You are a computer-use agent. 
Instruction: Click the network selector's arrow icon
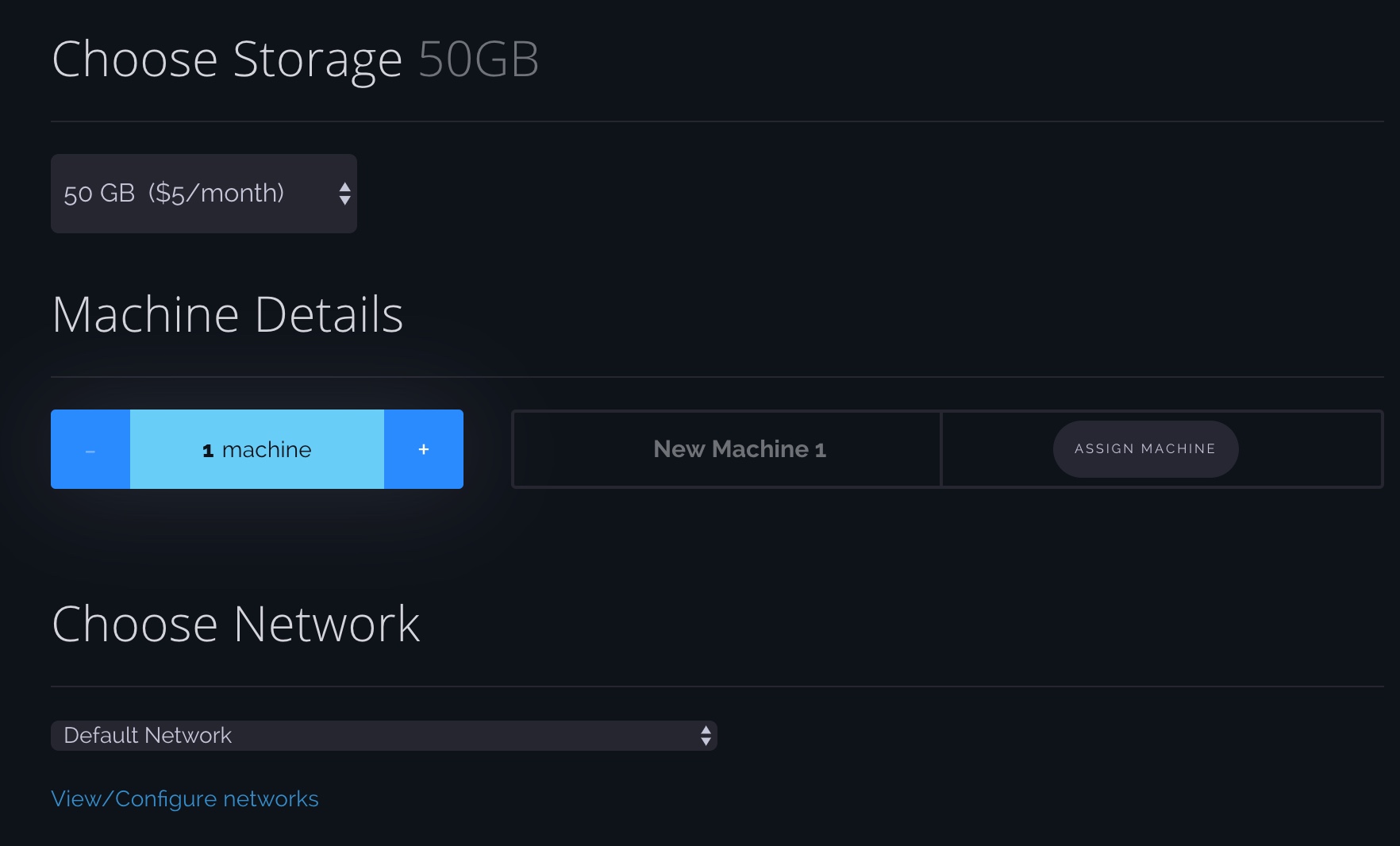(x=705, y=736)
